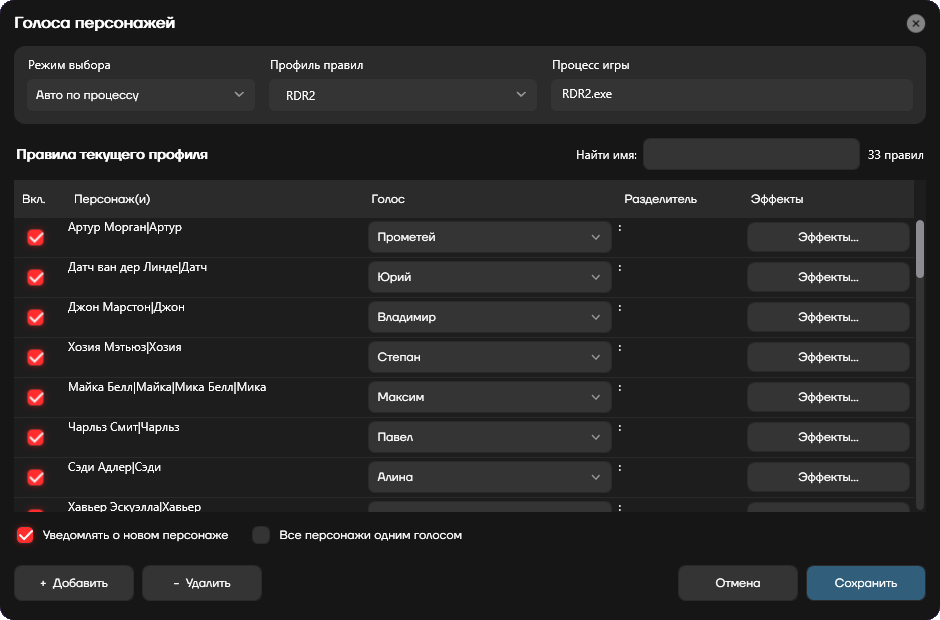
Task: Change the Юрий voice selection
Action: click(x=490, y=277)
